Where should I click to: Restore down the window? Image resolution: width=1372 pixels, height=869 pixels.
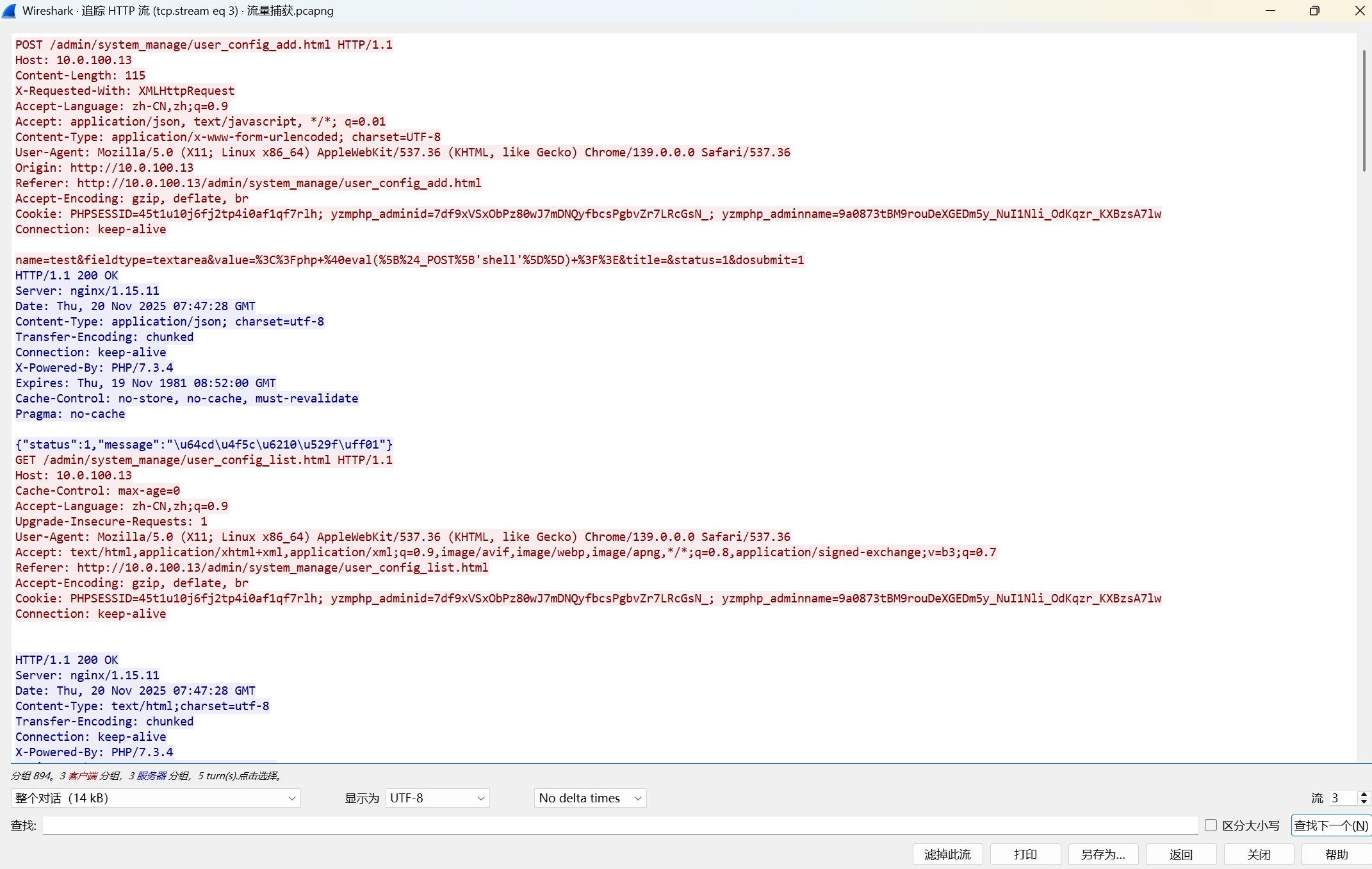1314,11
